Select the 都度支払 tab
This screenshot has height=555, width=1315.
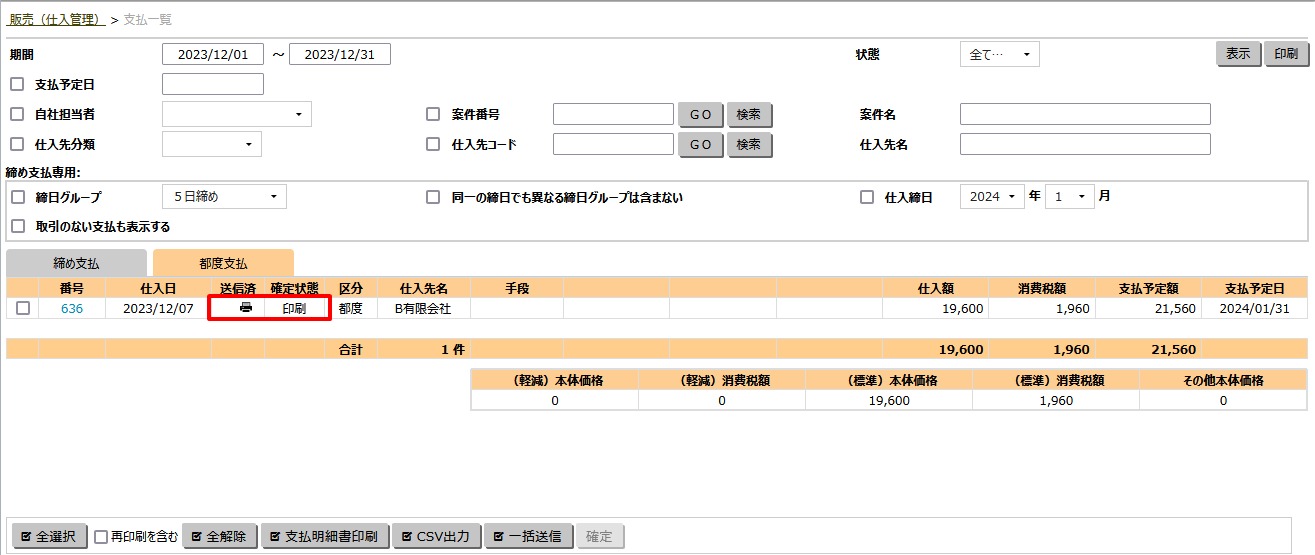coord(223,264)
